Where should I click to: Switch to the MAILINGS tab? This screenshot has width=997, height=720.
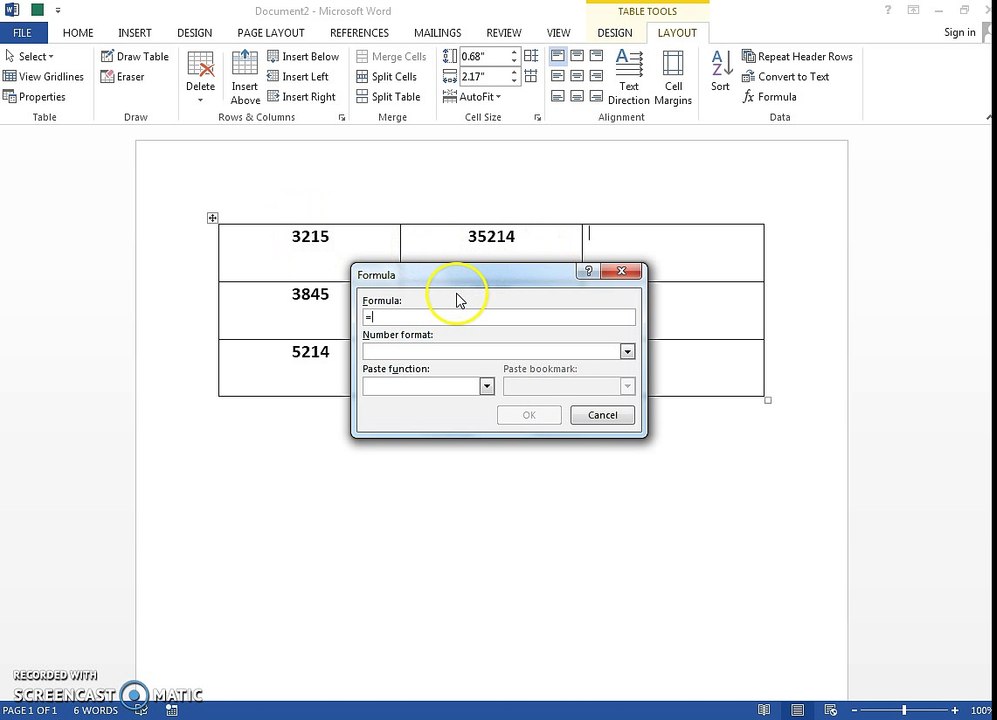tap(437, 33)
